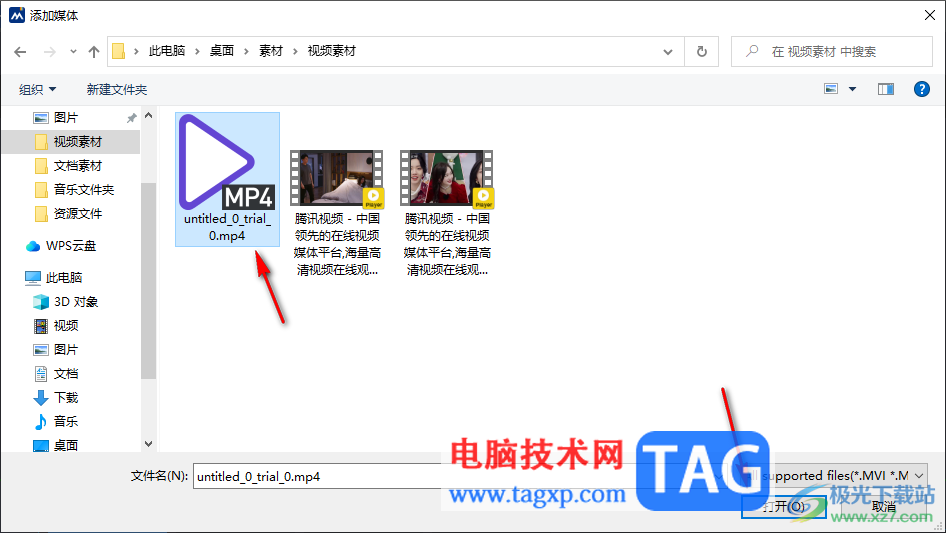Refresh the 视频素材 folder view

click(702, 52)
